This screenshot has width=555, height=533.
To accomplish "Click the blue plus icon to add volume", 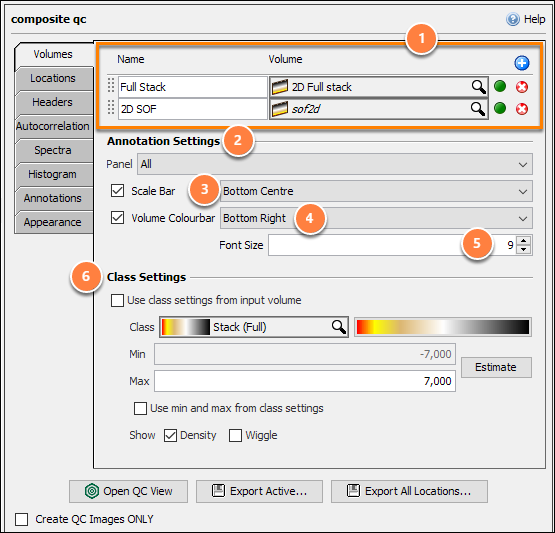I will pos(522,63).
